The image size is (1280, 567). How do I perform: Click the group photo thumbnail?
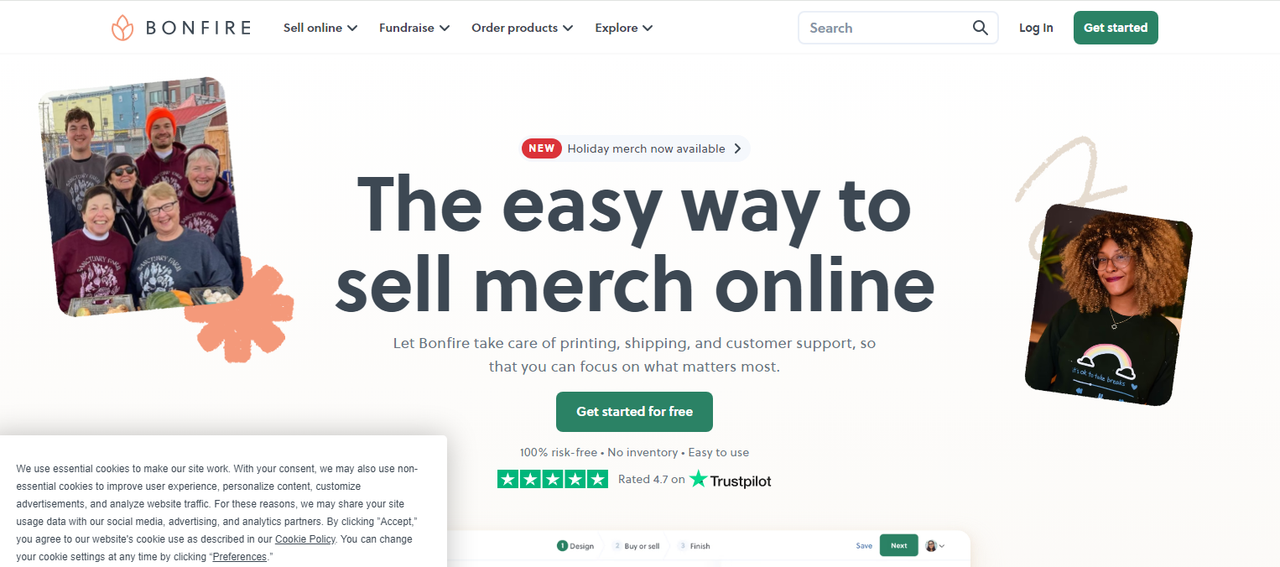click(x=140, y=197)
